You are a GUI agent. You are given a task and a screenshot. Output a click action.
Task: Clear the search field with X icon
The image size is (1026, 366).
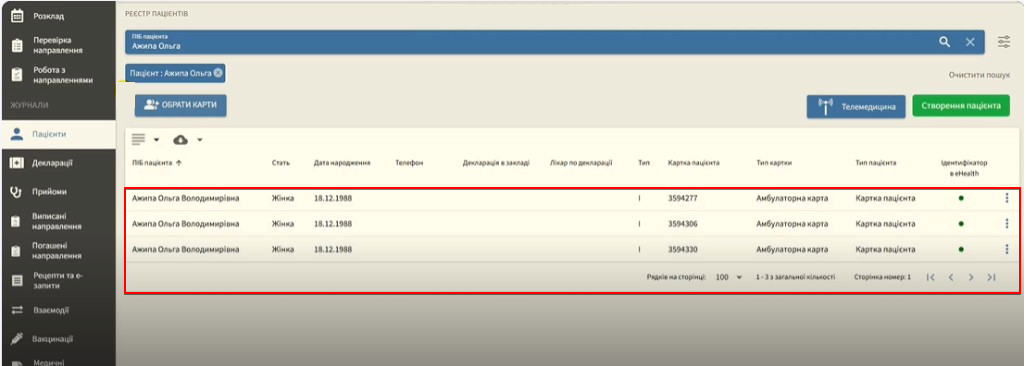(970, 42)
